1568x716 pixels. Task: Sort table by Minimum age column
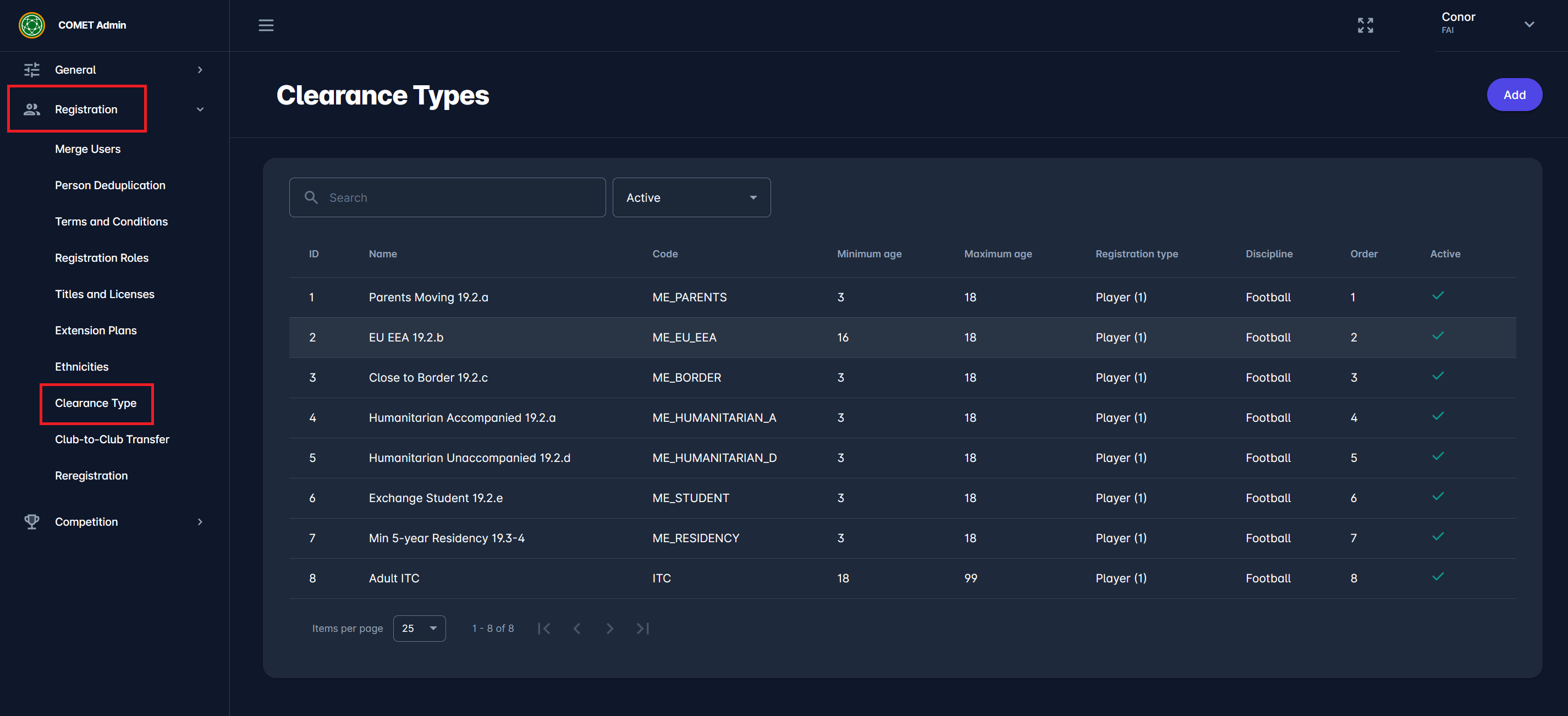[868, 254]
